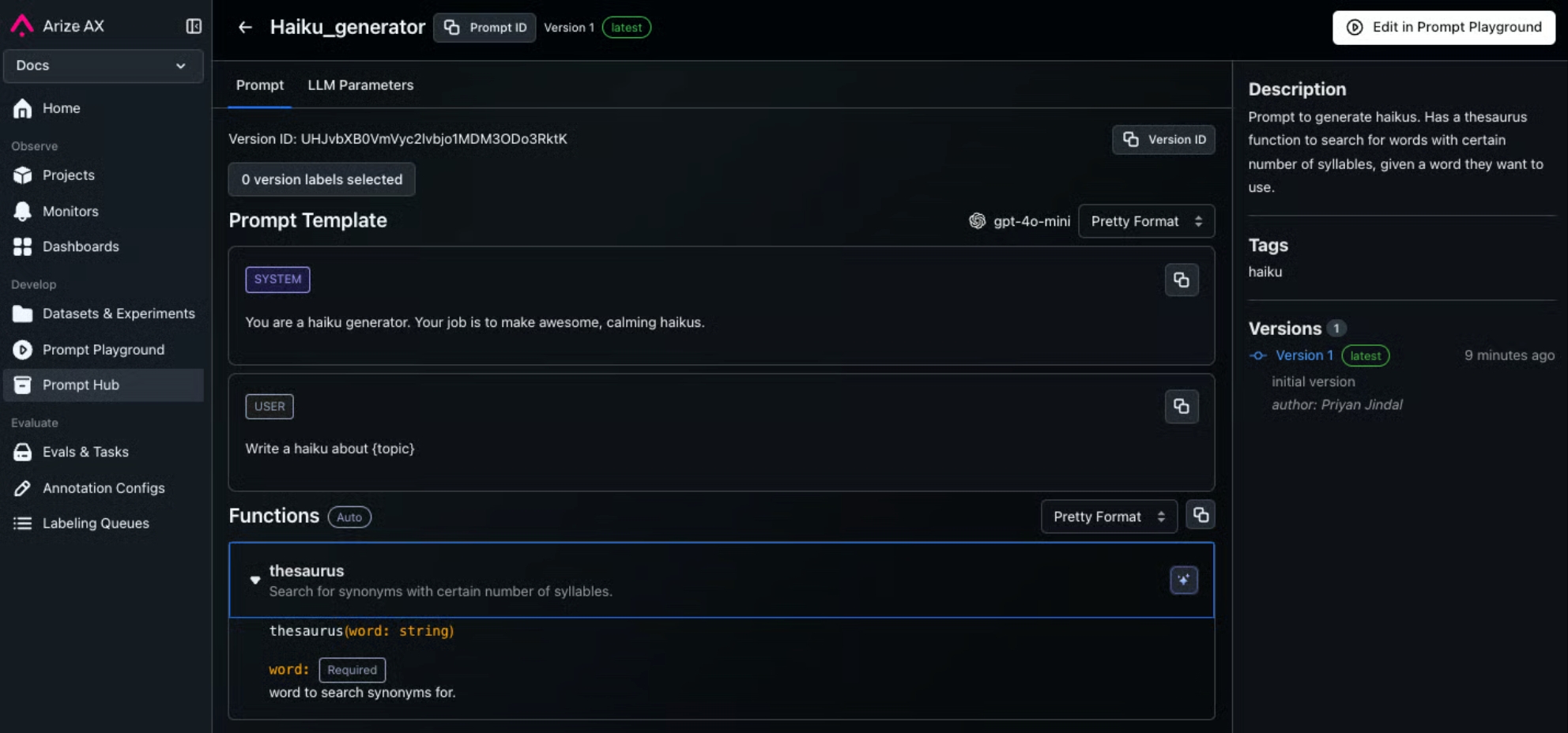Viewport: 1568px width, 733px height.
Task: Select the Prompt tab
Action: click(x=259, y=85)
